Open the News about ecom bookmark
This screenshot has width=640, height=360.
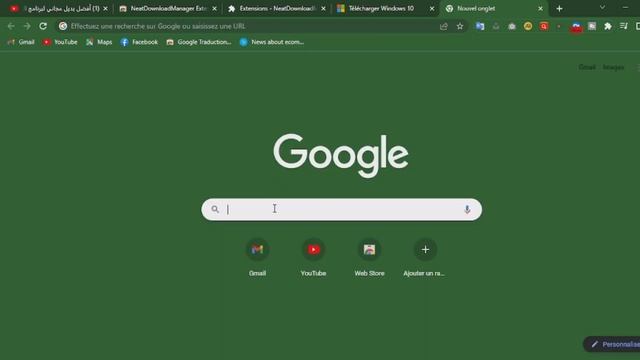[x=272, y=42]
